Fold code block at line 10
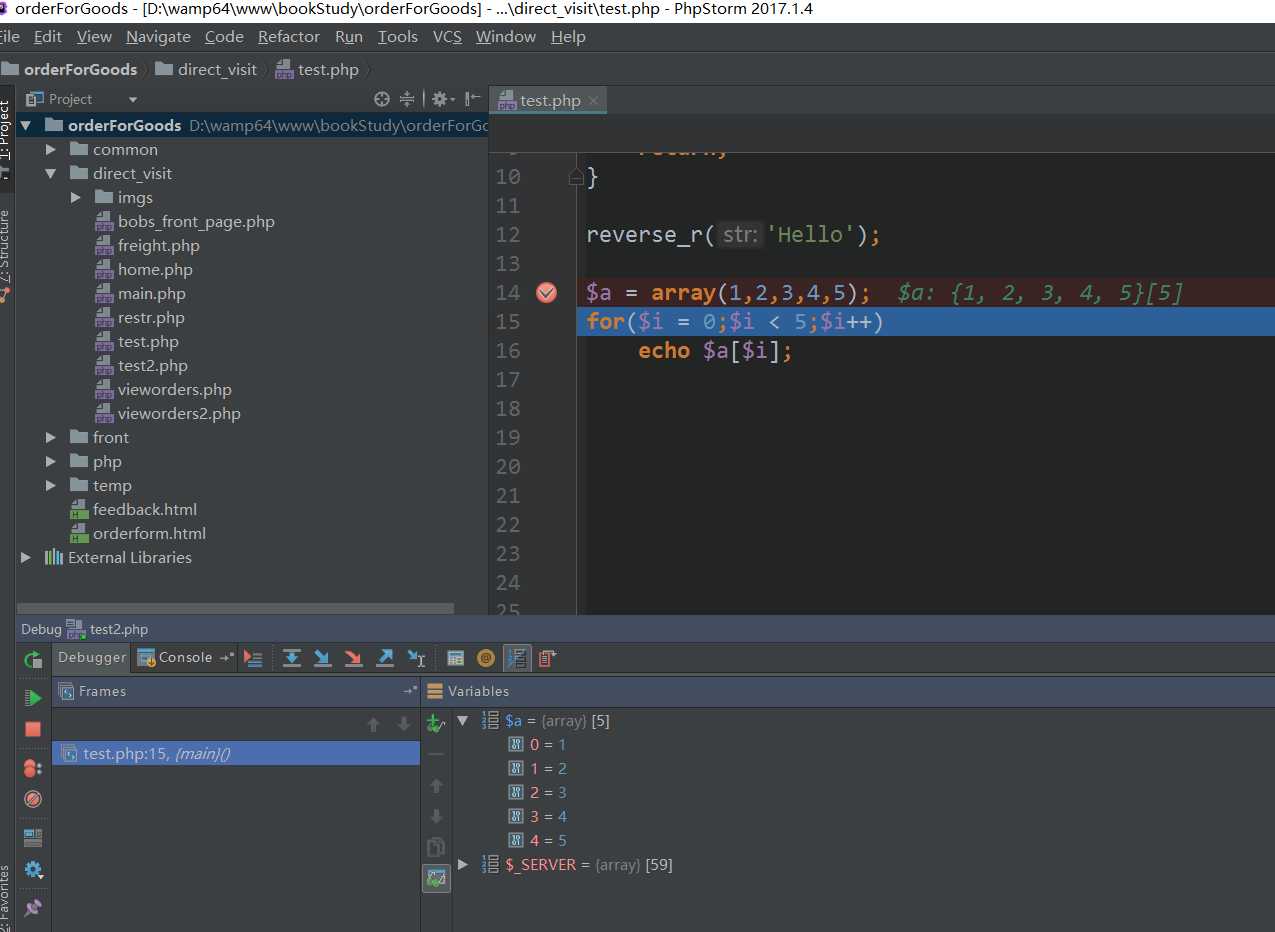Viewport: 1275px width, 932px height. 576,177
